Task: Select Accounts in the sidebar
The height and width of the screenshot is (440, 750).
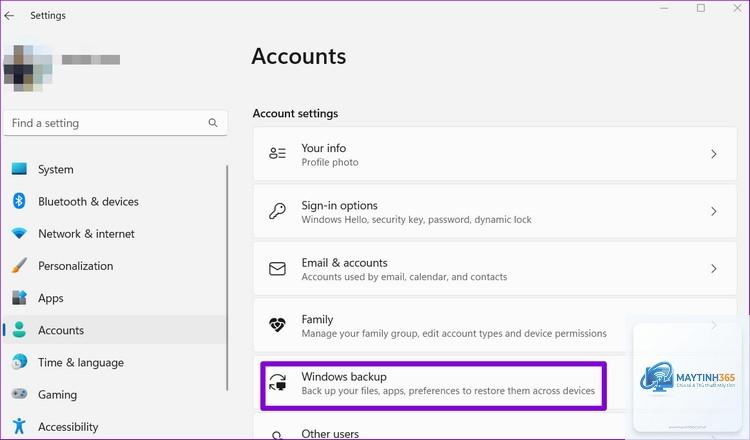Action: coord(115,330)
